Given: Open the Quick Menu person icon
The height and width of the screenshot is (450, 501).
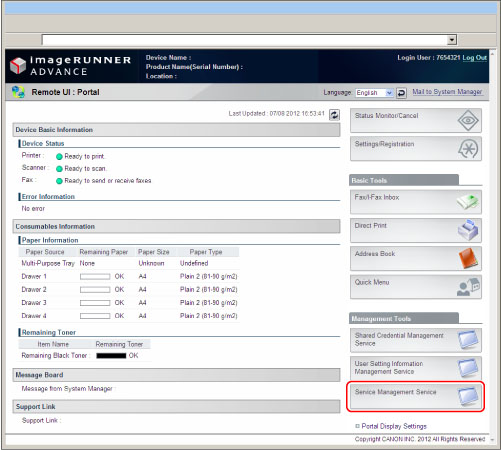Looking at the screenshot, I should point(468,287).
